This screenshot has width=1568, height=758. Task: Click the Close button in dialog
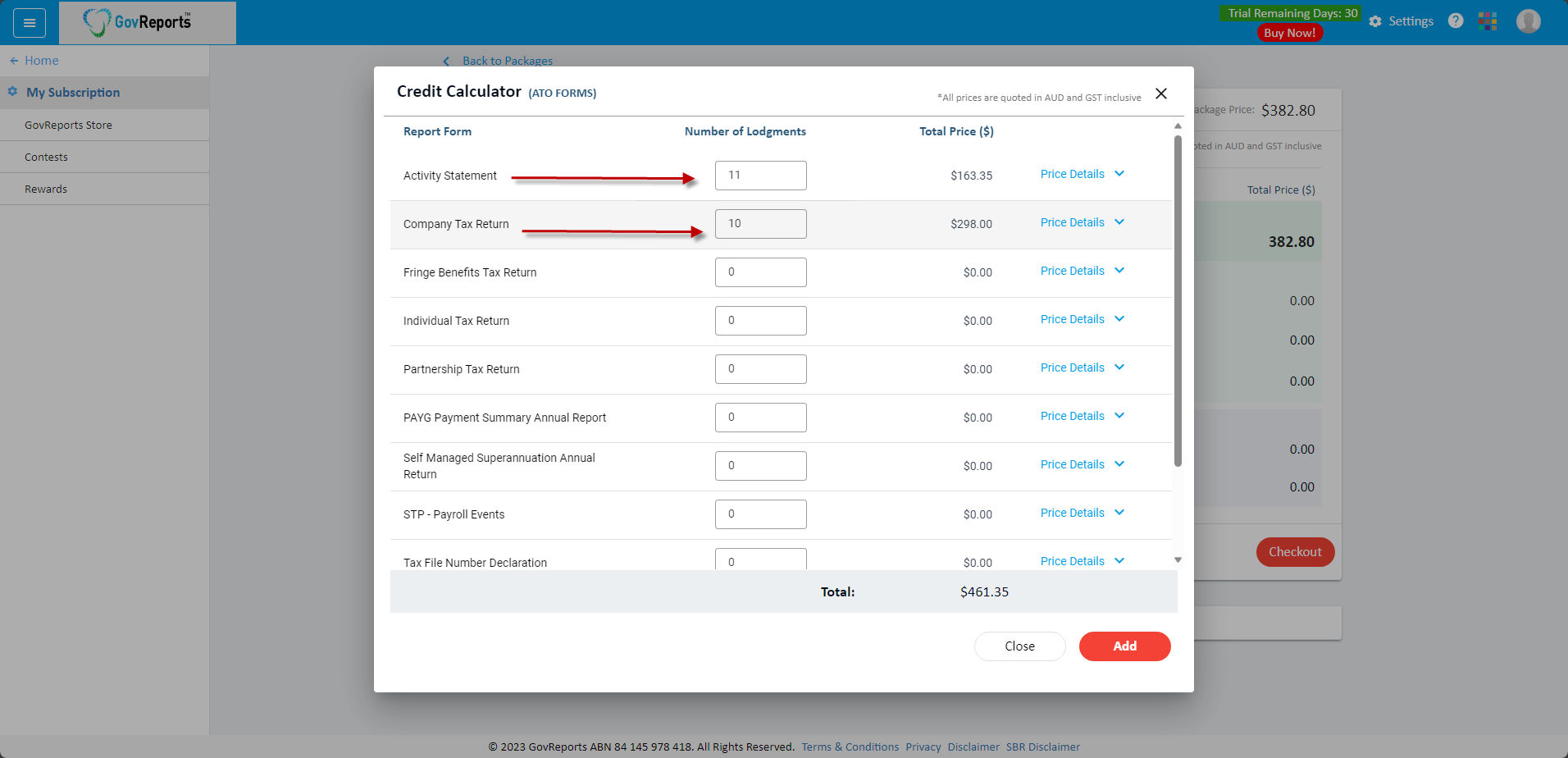tap(1019, 646)
